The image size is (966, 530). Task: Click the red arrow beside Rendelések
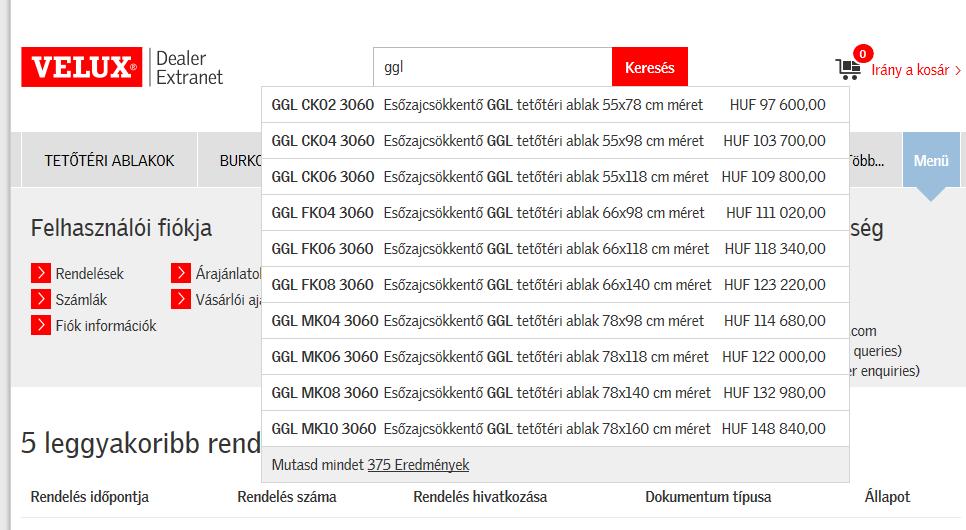41,273
